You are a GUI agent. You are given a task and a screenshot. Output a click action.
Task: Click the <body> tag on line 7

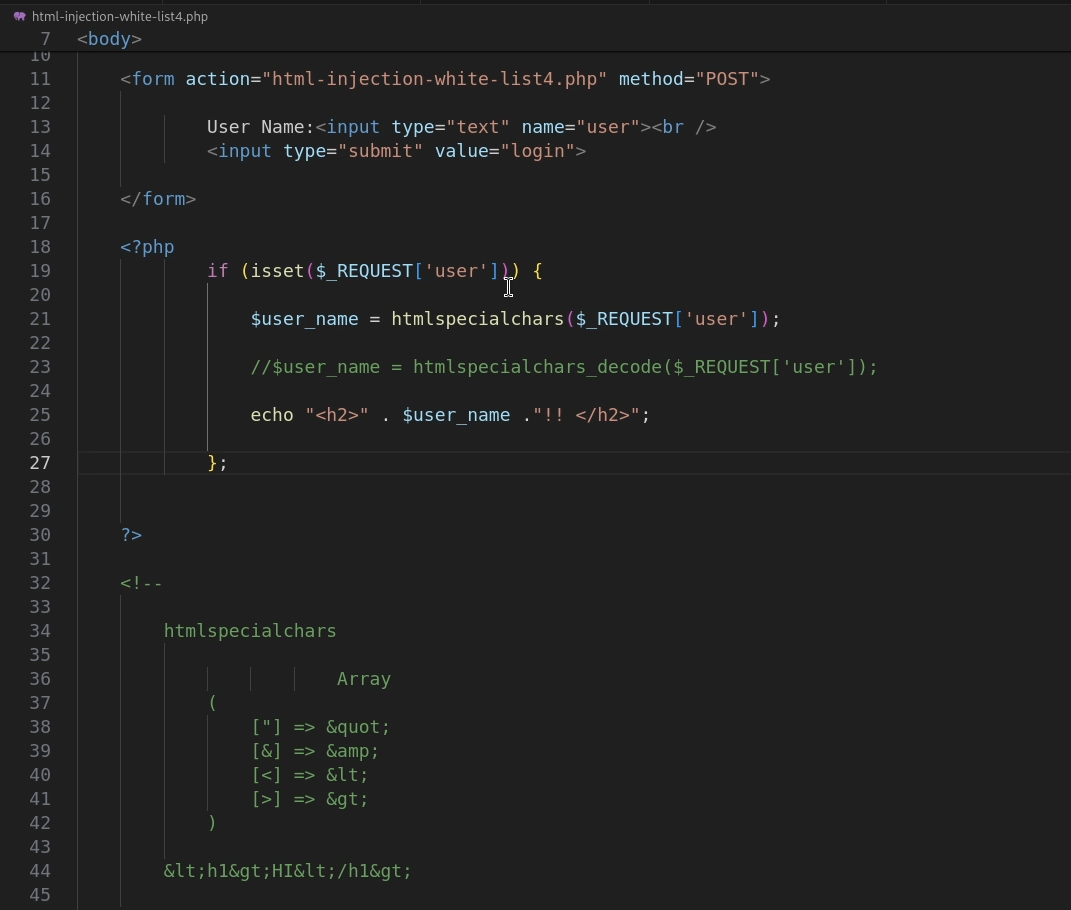pyautogui.click(x=109, y=39)
